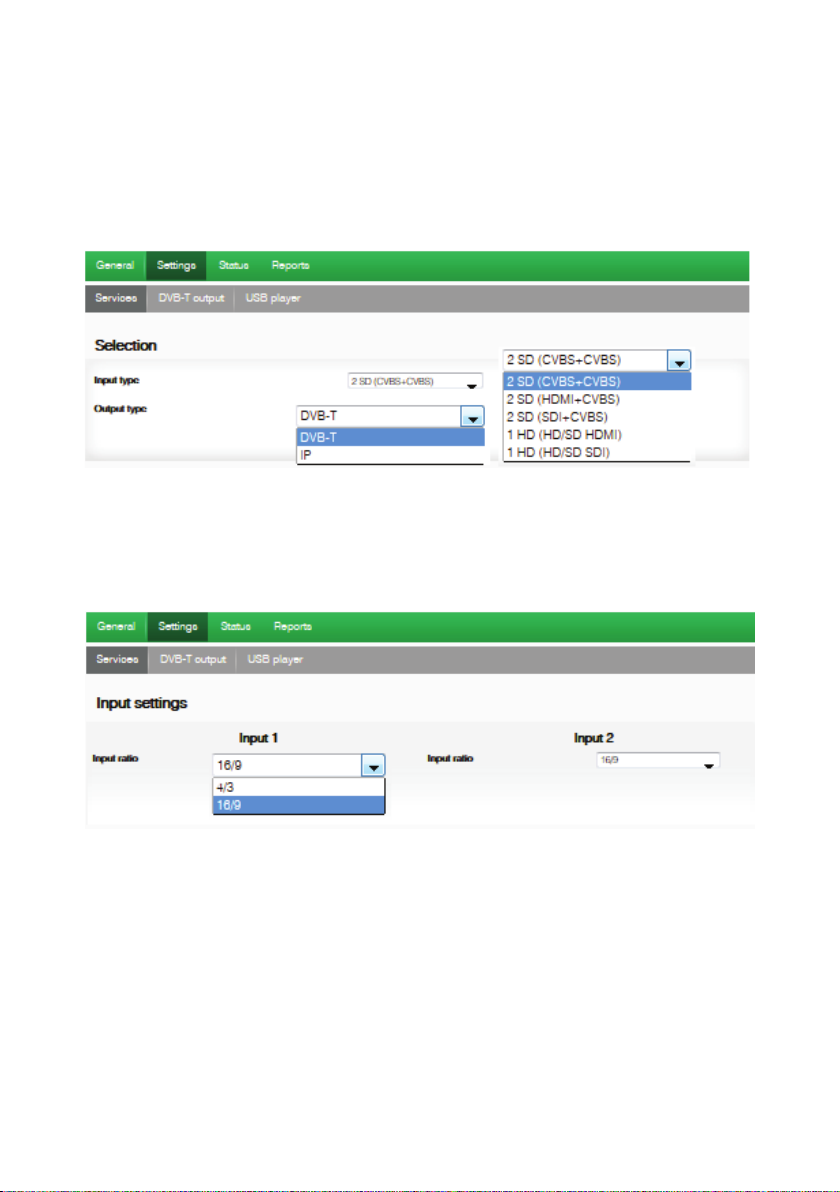Click the Selection section heading
The height and width of the screenshot is (1192, 840).
(x=125, y=345)
